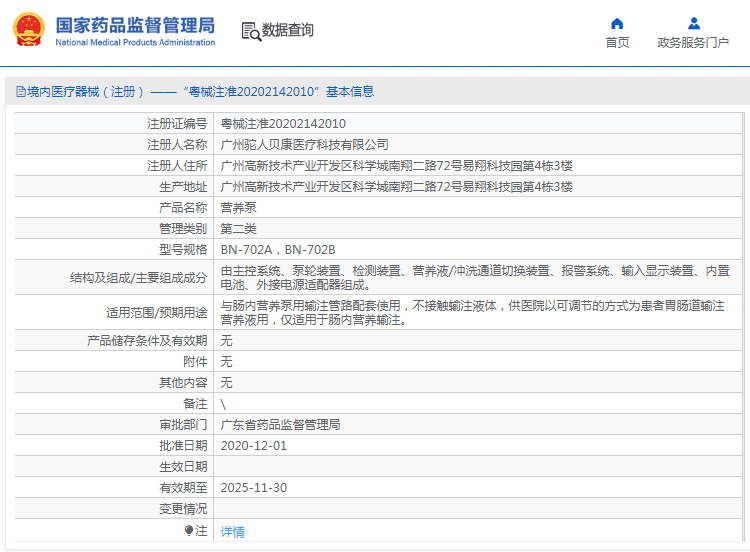Image resolution: width=750 pixels, height=552 pixels.
Task: Click the 注册证编号 label
Action: coord(177,123)
